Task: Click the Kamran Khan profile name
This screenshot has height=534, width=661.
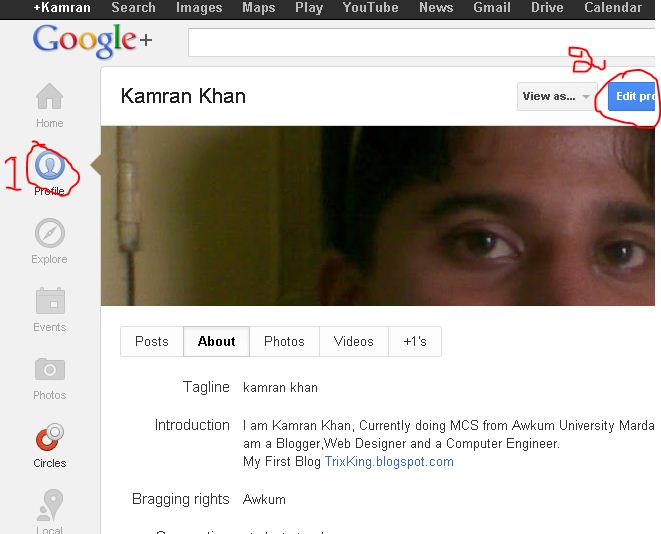Action: [x=183, y=96]
